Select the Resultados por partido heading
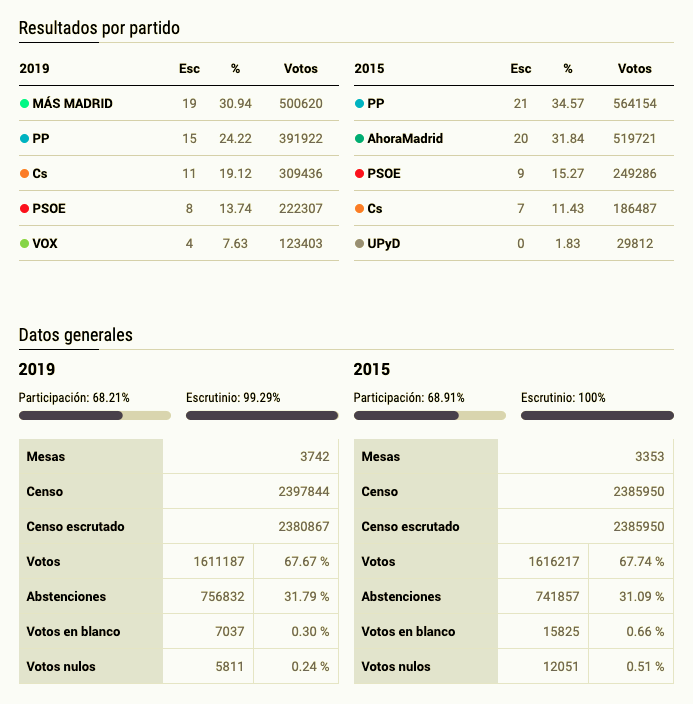 99,28
